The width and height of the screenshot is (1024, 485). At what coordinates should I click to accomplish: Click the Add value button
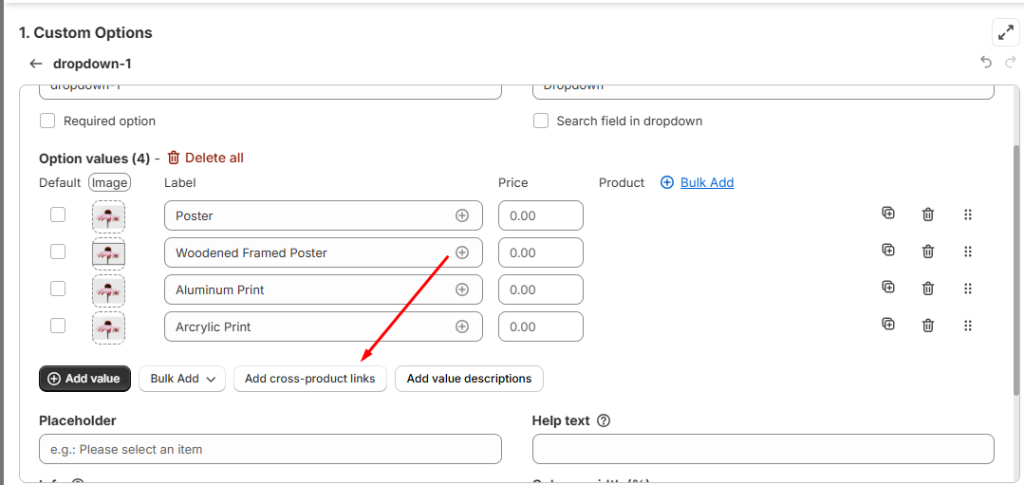[x=85, y=379]
